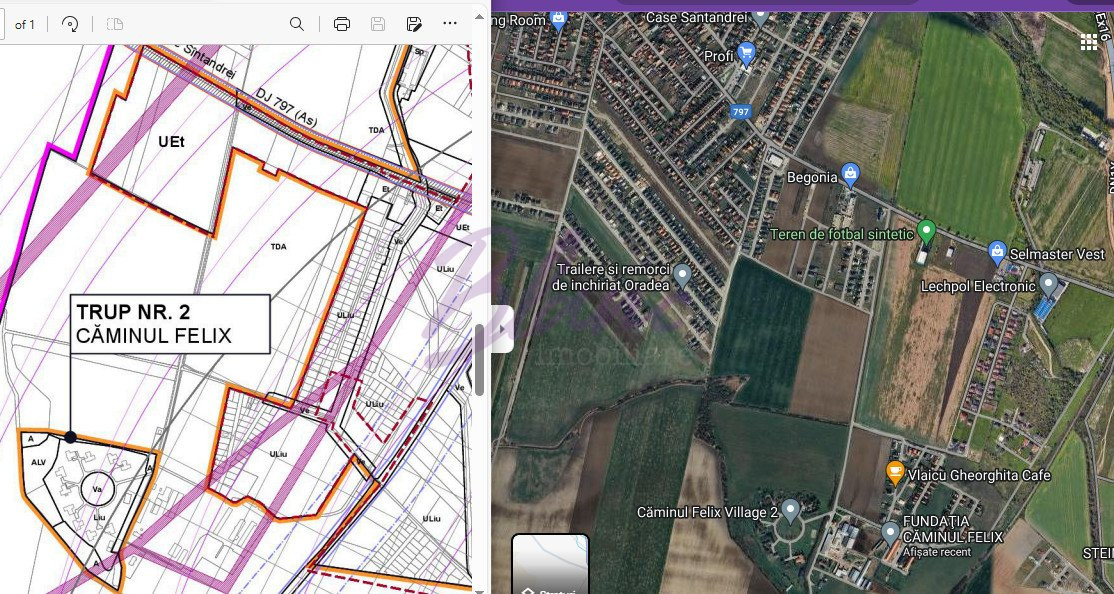Click the Begonia store map pin
This screenshot has height=594, width=1114.
coord(850,174)
